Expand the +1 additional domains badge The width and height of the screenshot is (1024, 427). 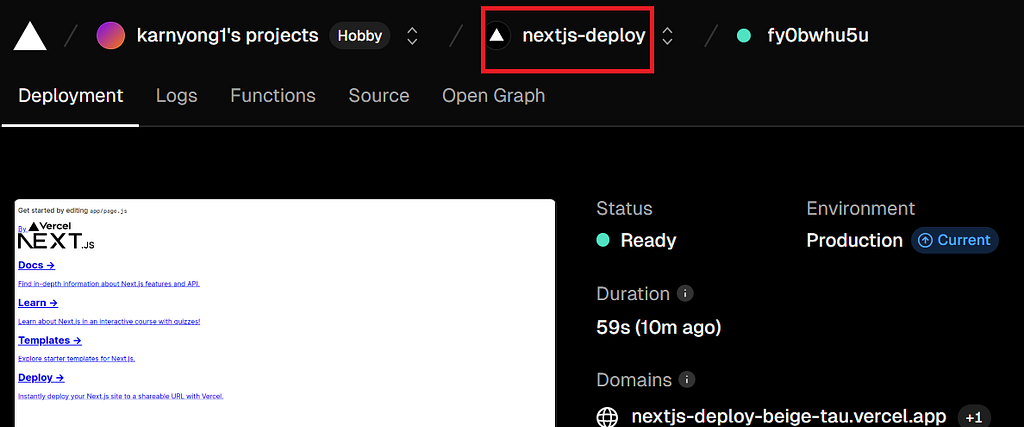point(974,417)
